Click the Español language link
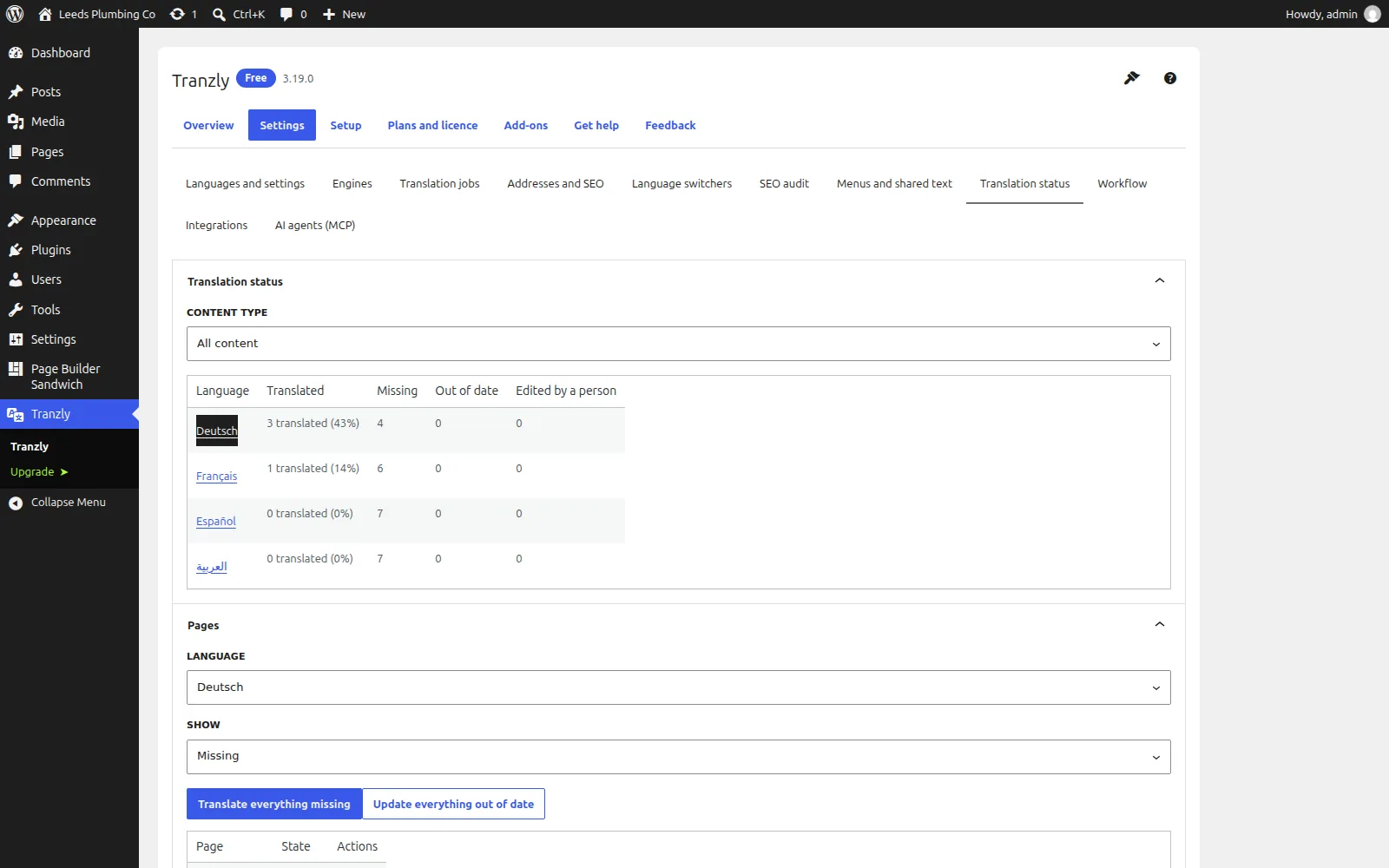The width and height of the screenshot is (1389, 868). (216, 522)
